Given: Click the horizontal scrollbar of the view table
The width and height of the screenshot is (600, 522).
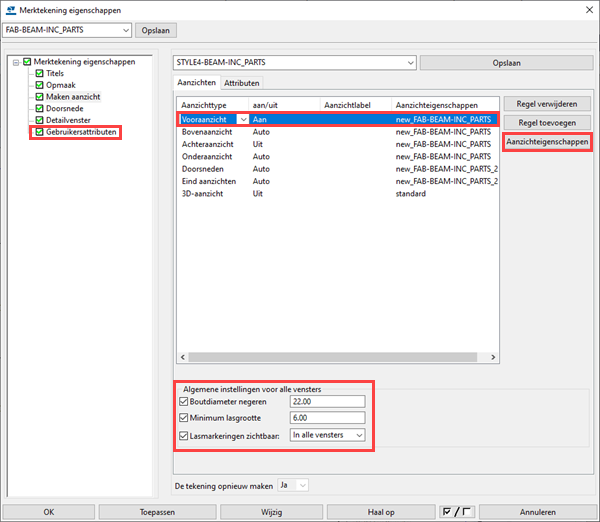Looking at the screenshot, I should 333,357.
